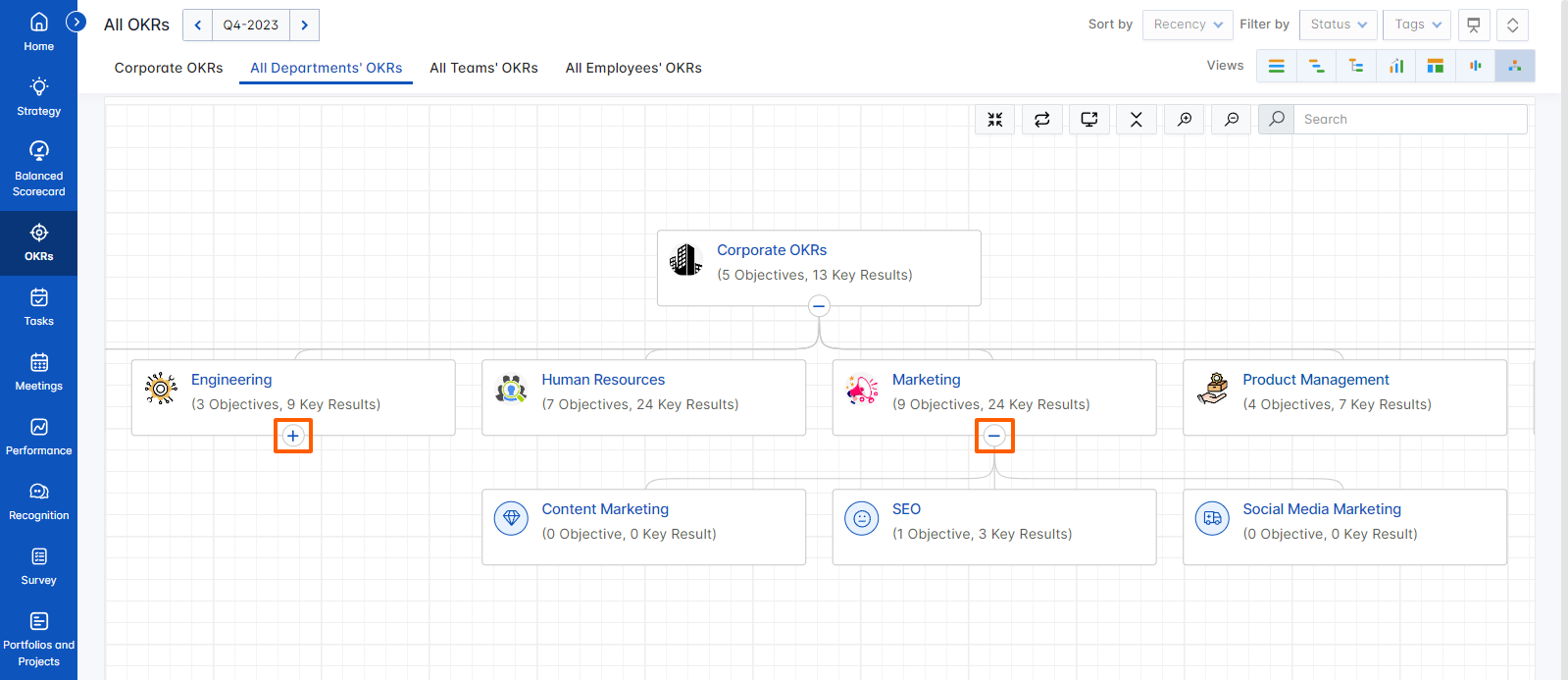
Task: Switch to the bar chart view icon
Action: [x=1396, y=66]
